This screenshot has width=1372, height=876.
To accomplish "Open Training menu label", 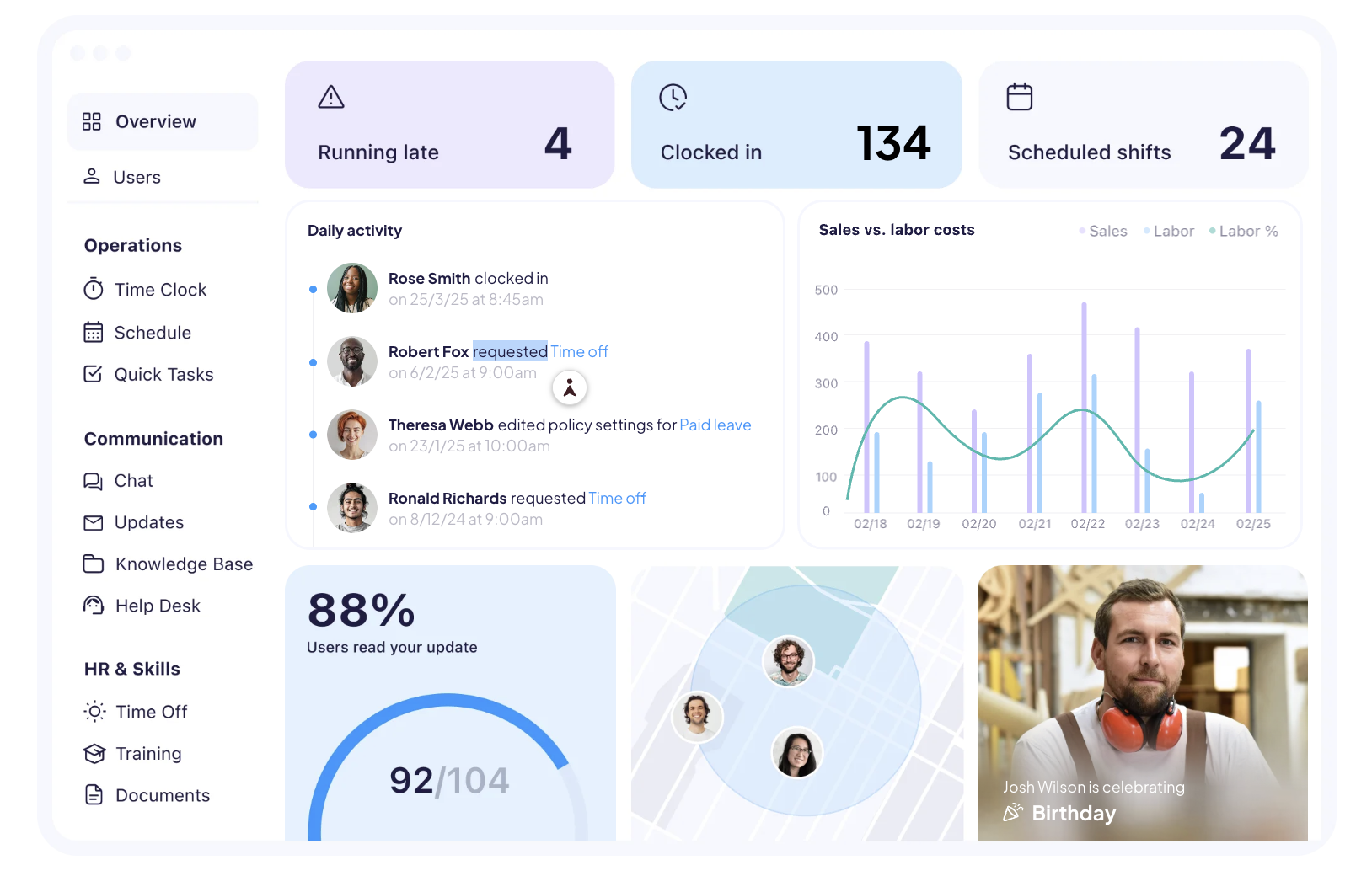I will click(148, 754).
